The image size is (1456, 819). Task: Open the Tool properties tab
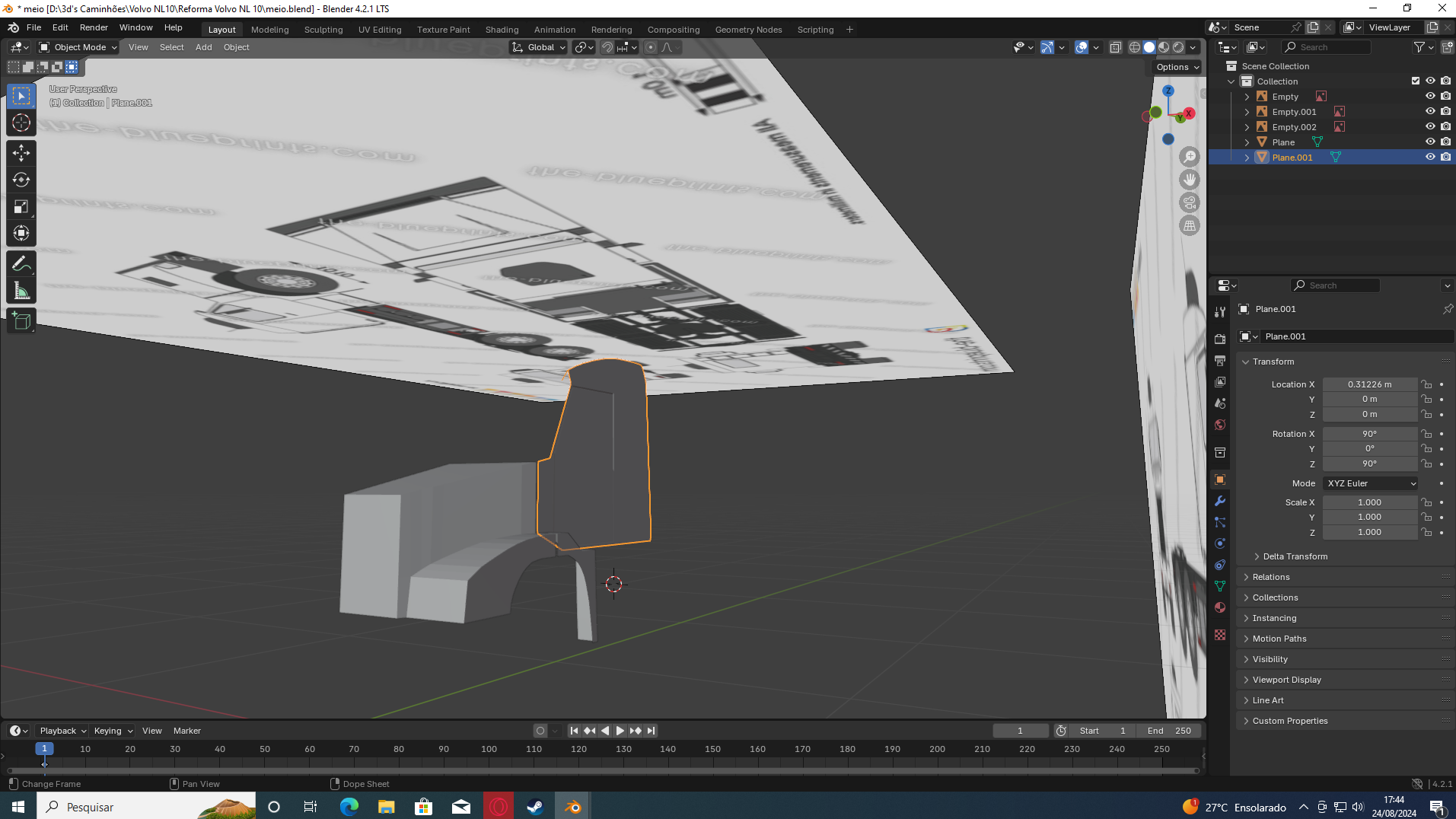1220,311
